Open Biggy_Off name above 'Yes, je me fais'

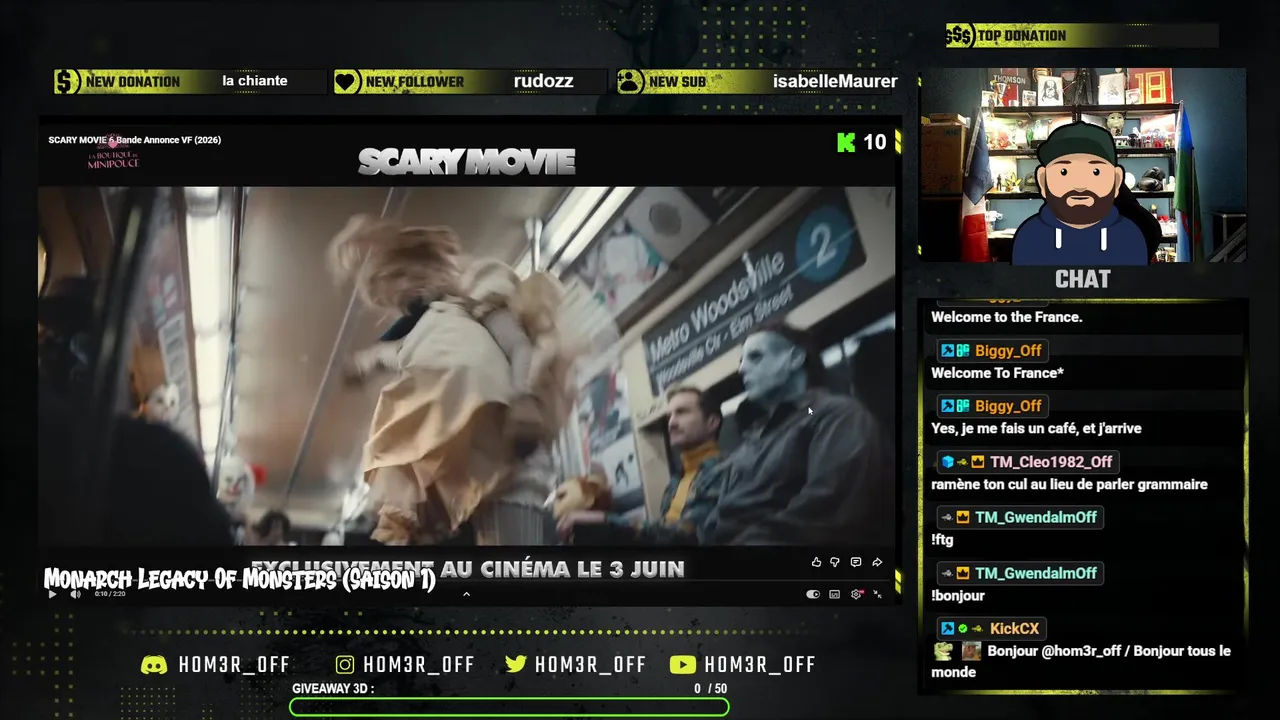pyautogui.click(x=1008, y=406)
